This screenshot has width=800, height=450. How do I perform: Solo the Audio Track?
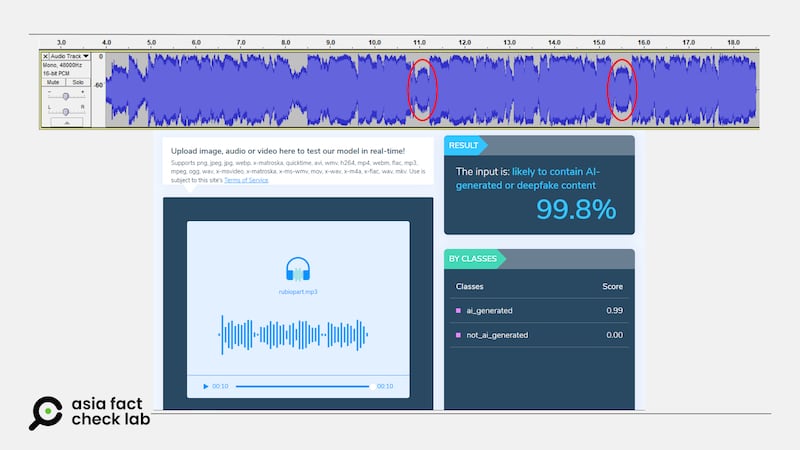(77, 82)
